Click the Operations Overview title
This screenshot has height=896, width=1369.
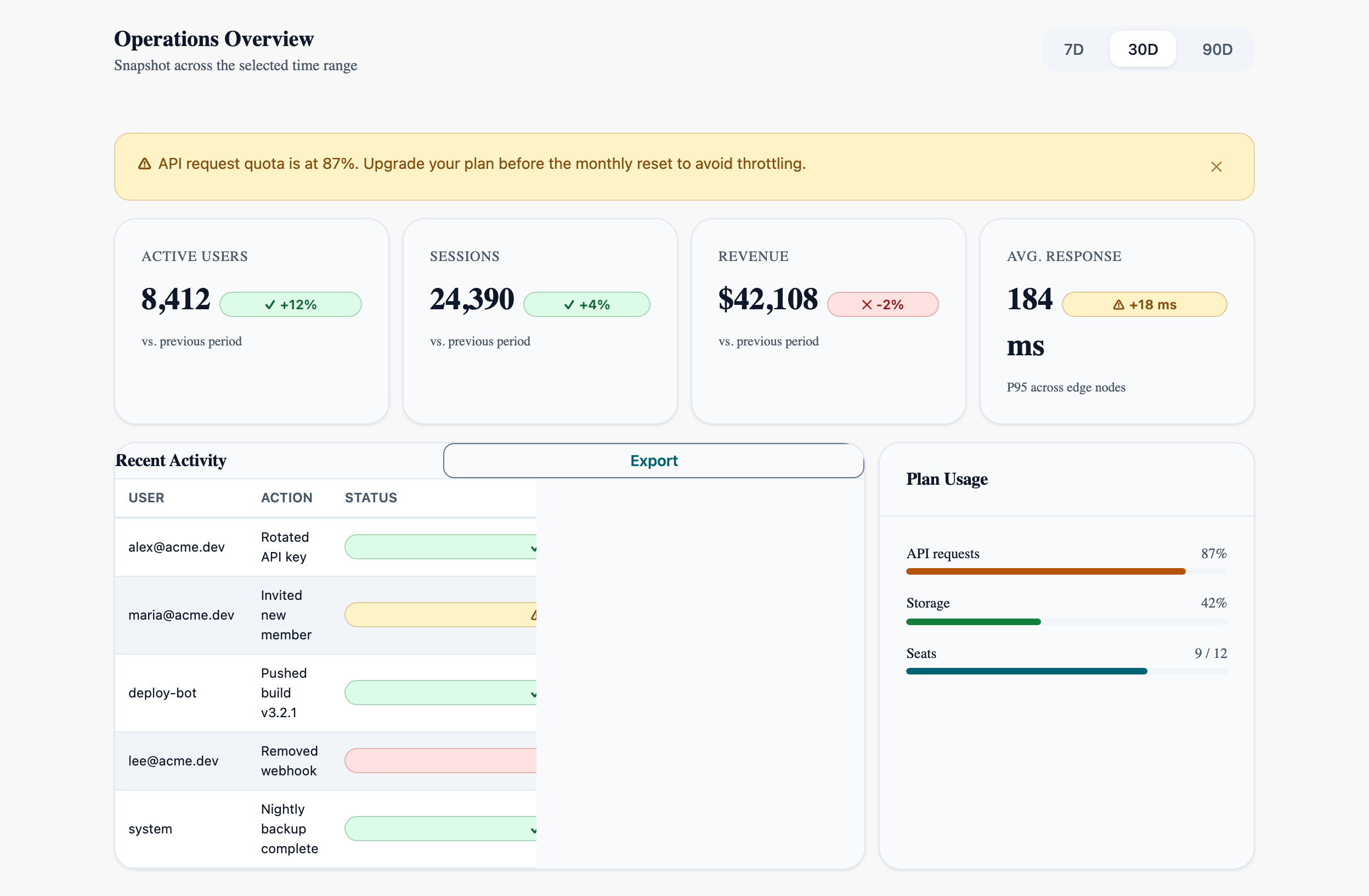coord(214,39)
